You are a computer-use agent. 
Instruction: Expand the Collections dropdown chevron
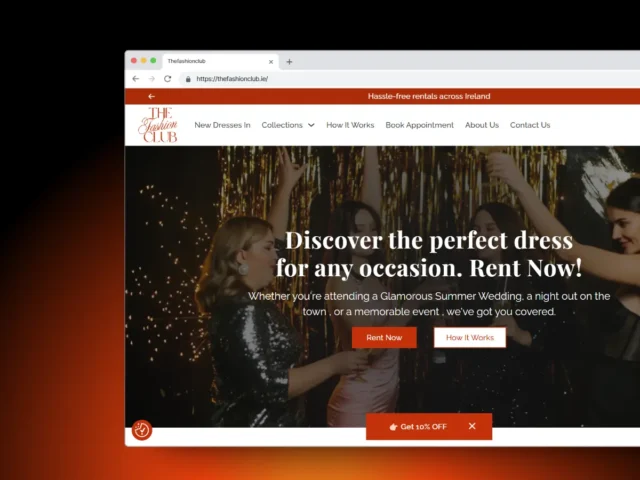(x=311, y=125)
